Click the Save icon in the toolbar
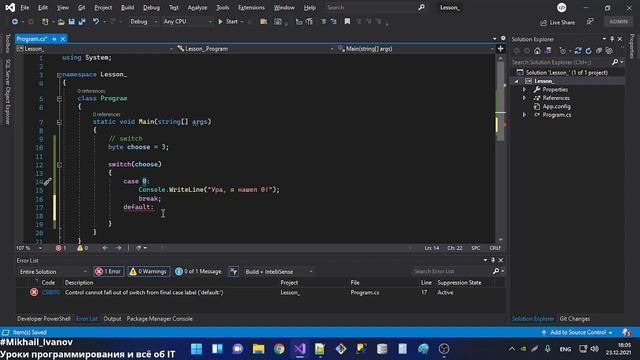 pyautogui.click(x=71, y=22)
